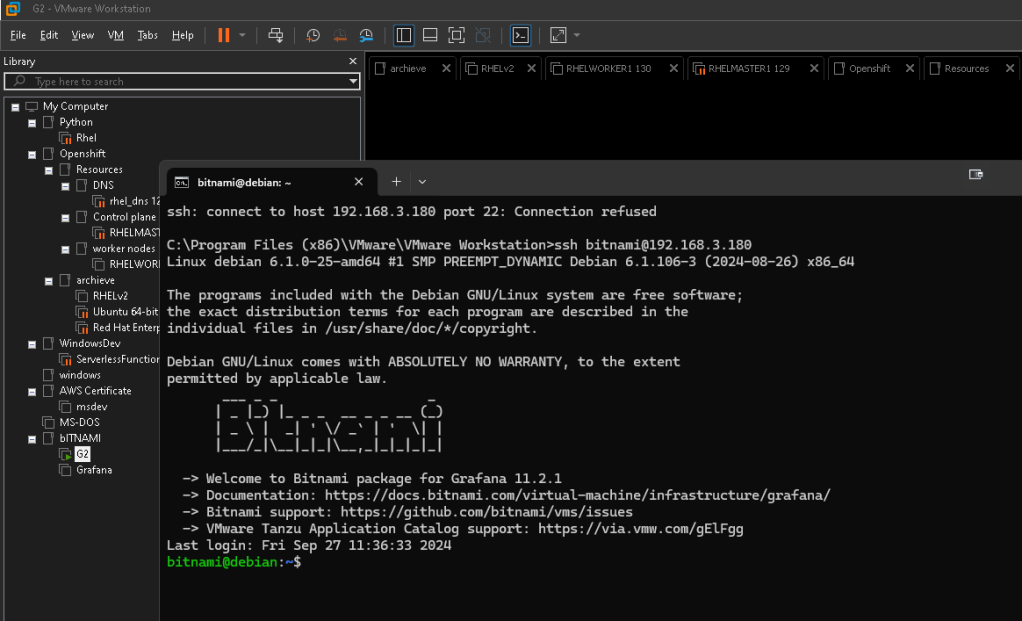Collapse the WindowsDev folder

click(32, 344)
